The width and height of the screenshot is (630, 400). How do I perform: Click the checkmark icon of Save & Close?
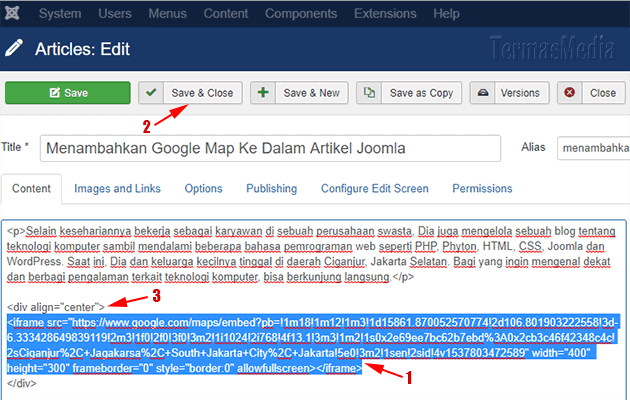pyautogui.click(x=151, y=93)
